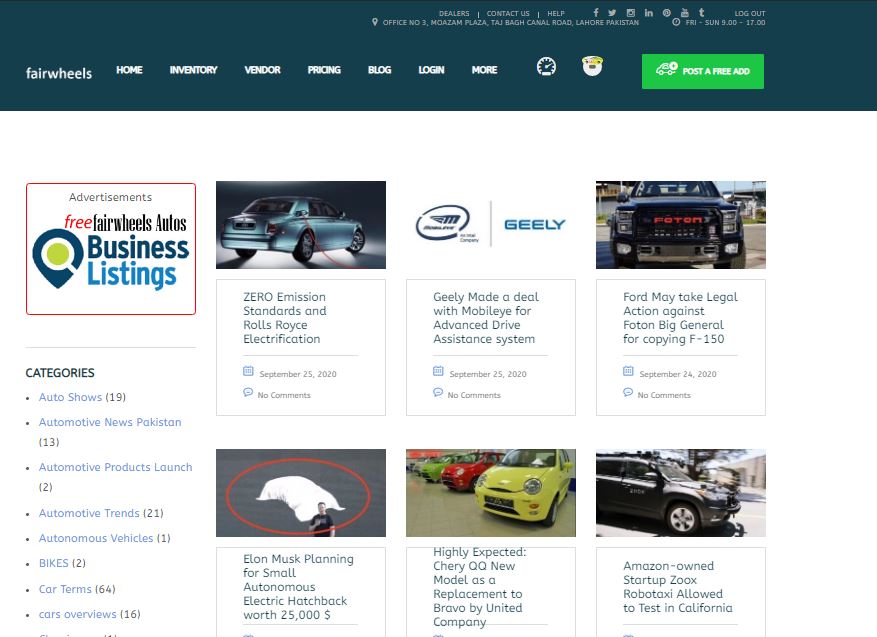877x637 pixels.
Task: Open the VENDOR menu item
Action: pos(262,70)
